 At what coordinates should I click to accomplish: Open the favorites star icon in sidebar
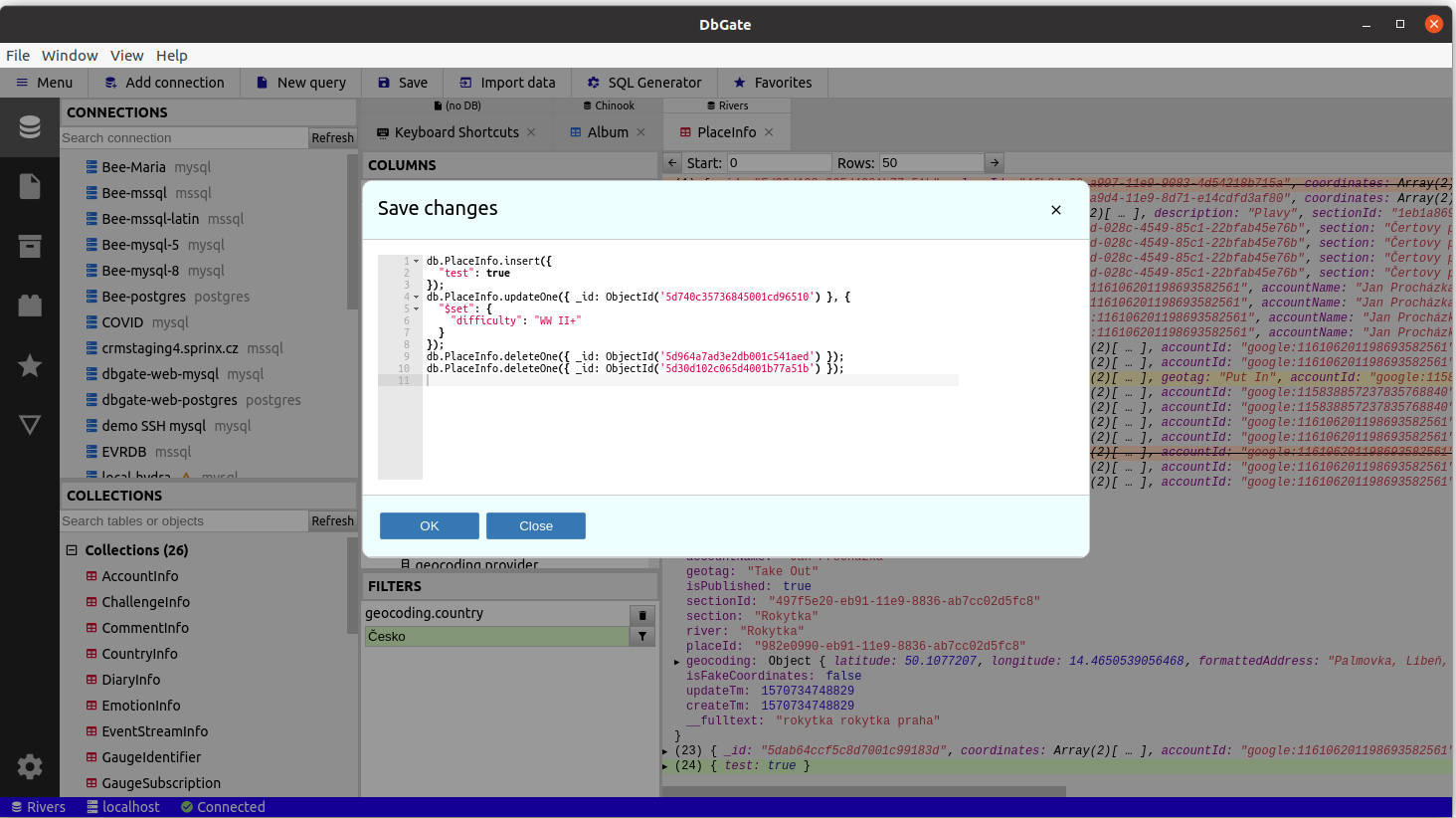click(30, 365)
